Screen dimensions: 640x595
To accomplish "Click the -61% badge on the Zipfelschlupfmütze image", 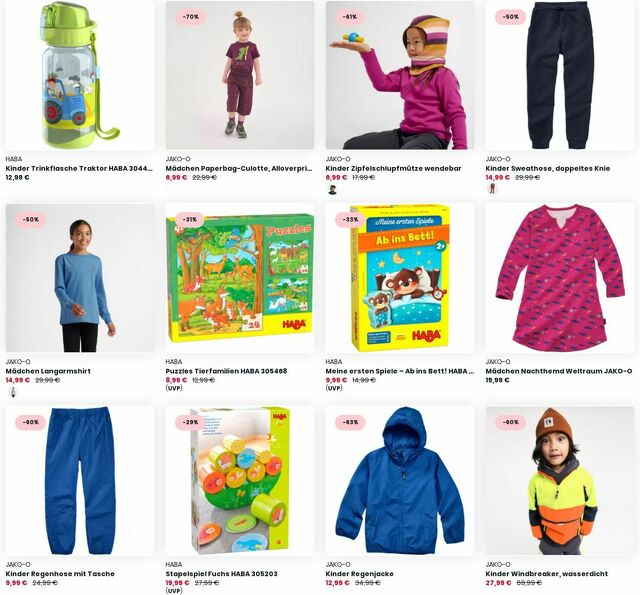I will [351, 17].
